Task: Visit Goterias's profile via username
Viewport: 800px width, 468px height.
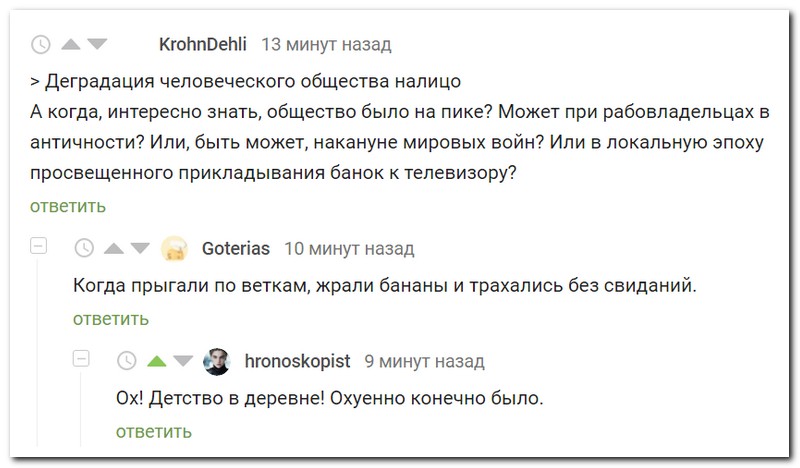Action: 236,248
